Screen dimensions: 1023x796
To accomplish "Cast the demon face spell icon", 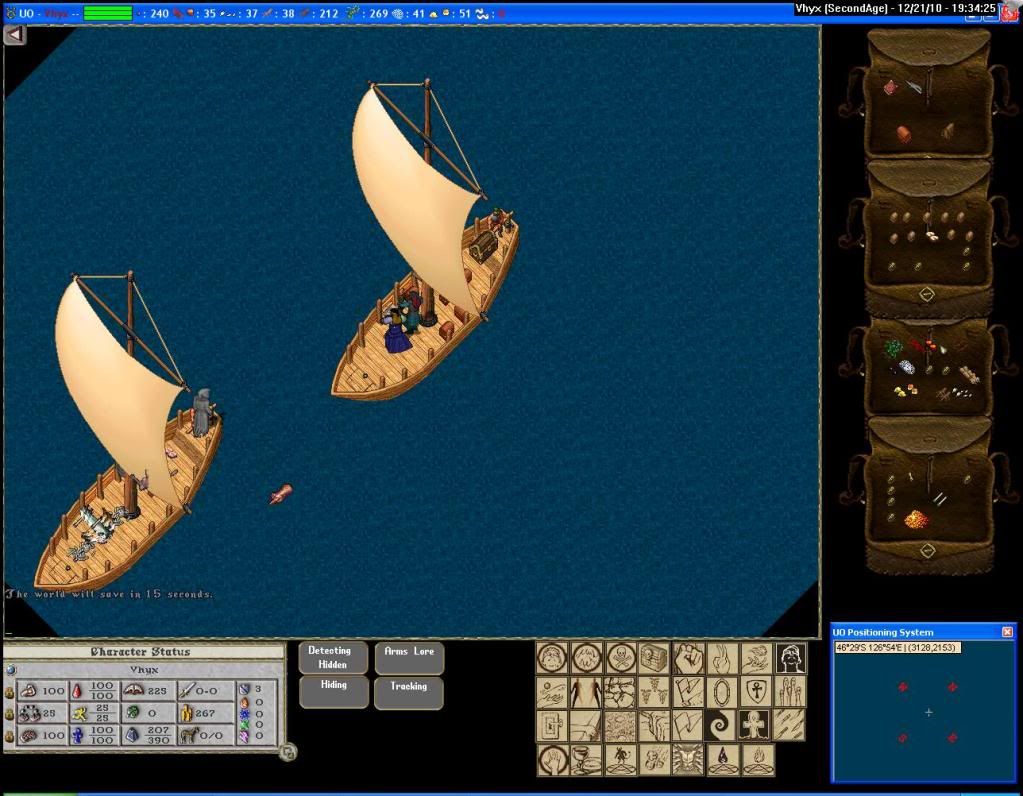I will 688,760.
